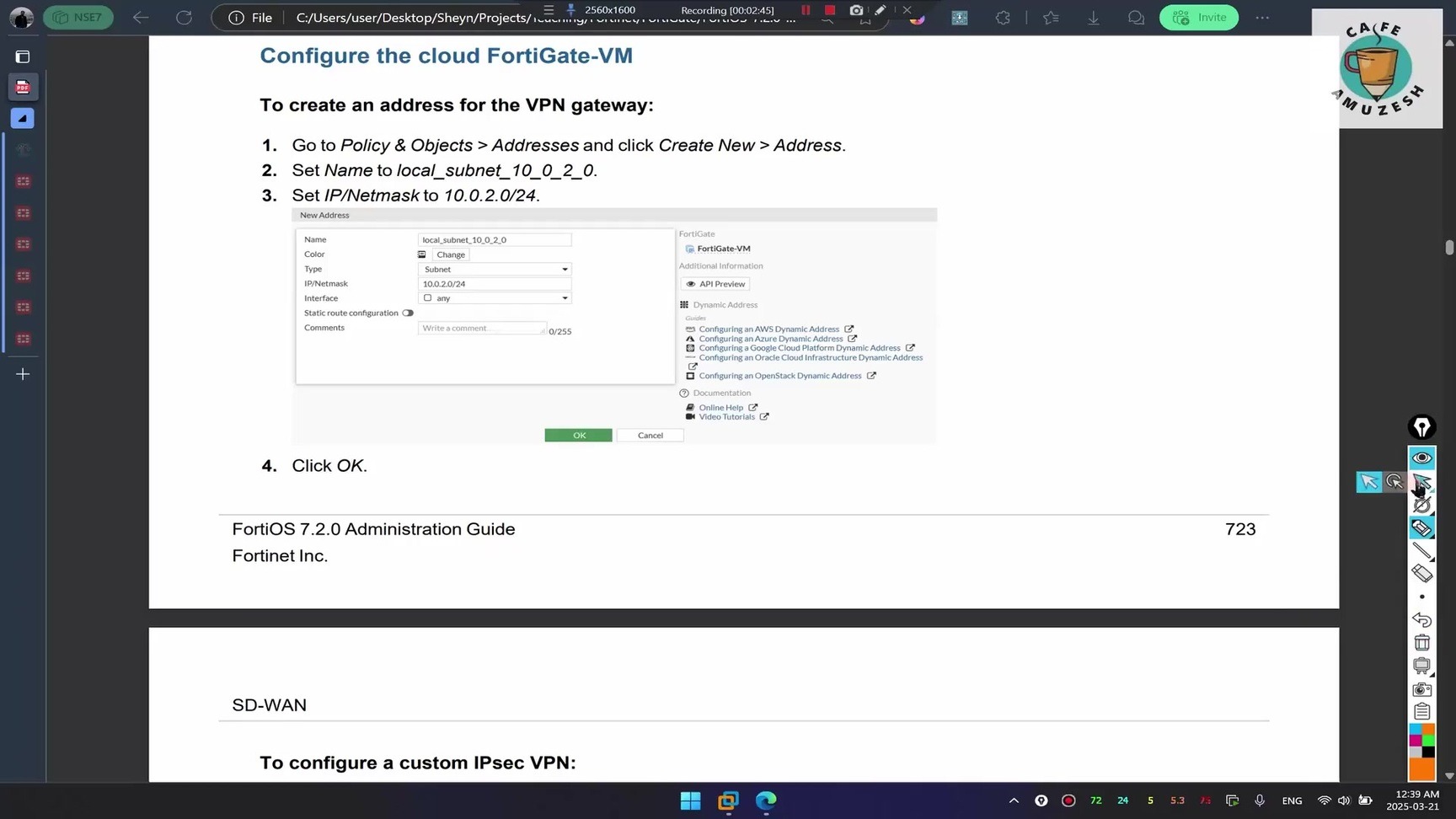The width and height of the screenshot is (1456, 819).
Task: Choose the pen size dot
Action: click(1422, 597)
